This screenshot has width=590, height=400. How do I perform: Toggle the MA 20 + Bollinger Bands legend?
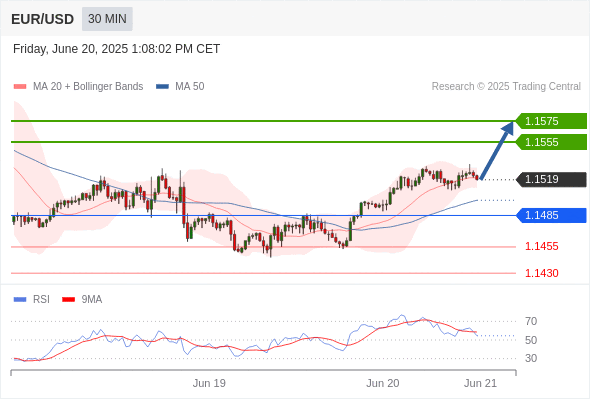[78, 87]
